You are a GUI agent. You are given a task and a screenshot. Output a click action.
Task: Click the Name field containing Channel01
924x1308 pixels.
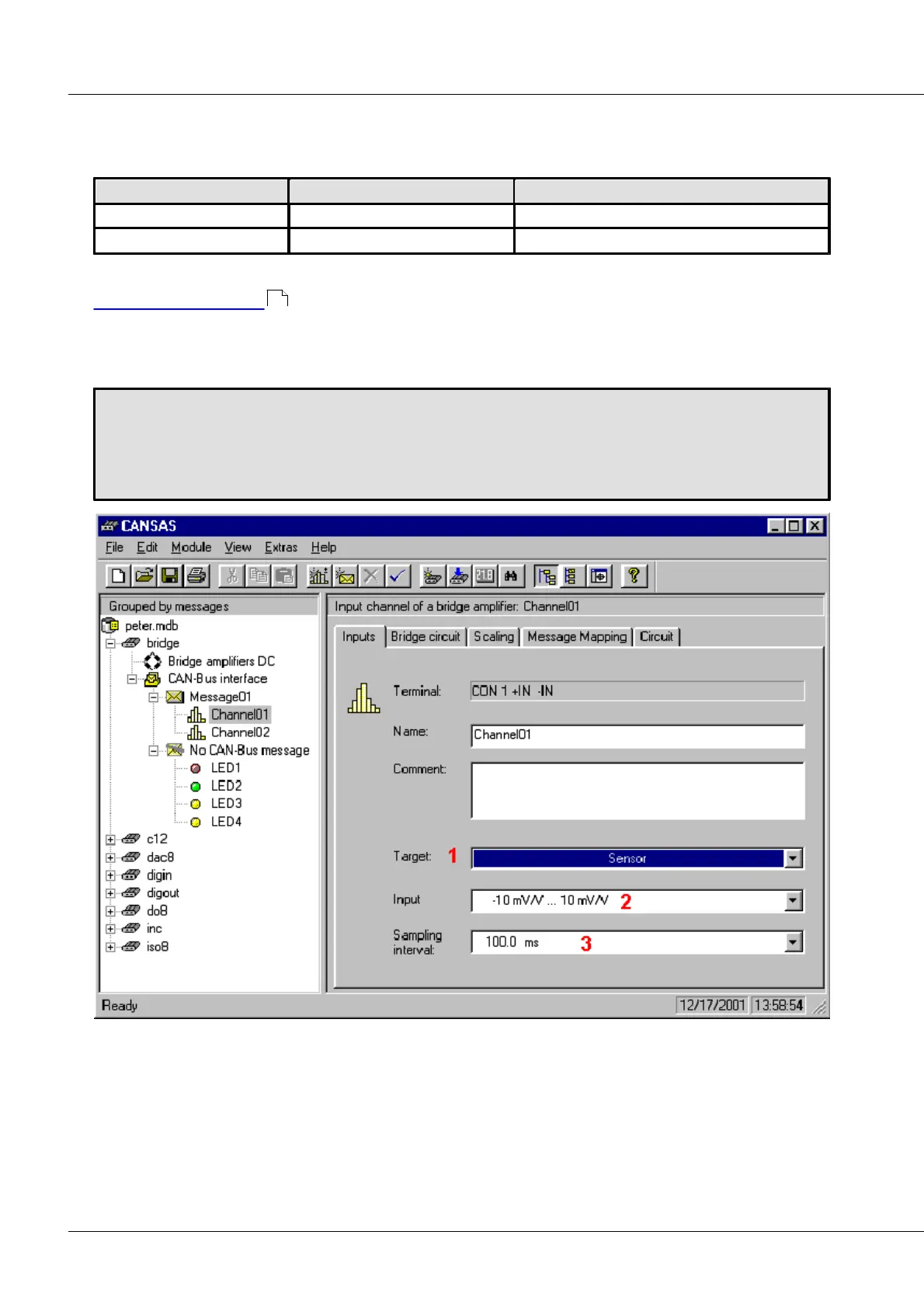(x=637, y=736)
